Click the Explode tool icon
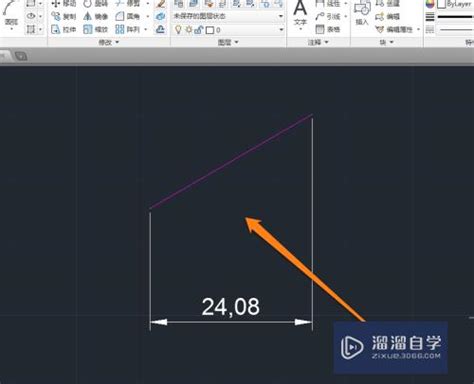 tap(161, 16)
